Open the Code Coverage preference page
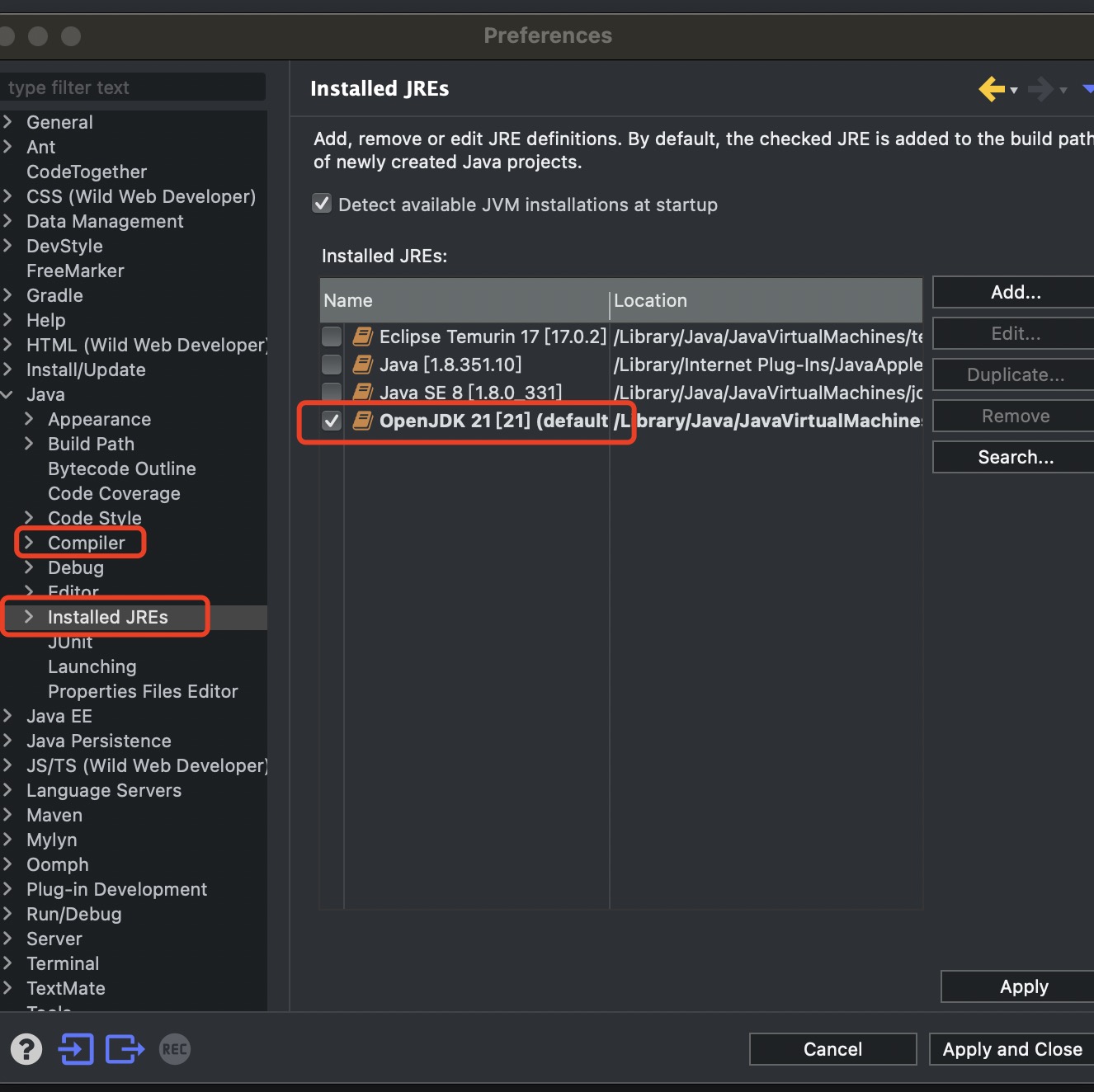The width and height of the screenshot is (1094, 1092). tap(114, 493)
